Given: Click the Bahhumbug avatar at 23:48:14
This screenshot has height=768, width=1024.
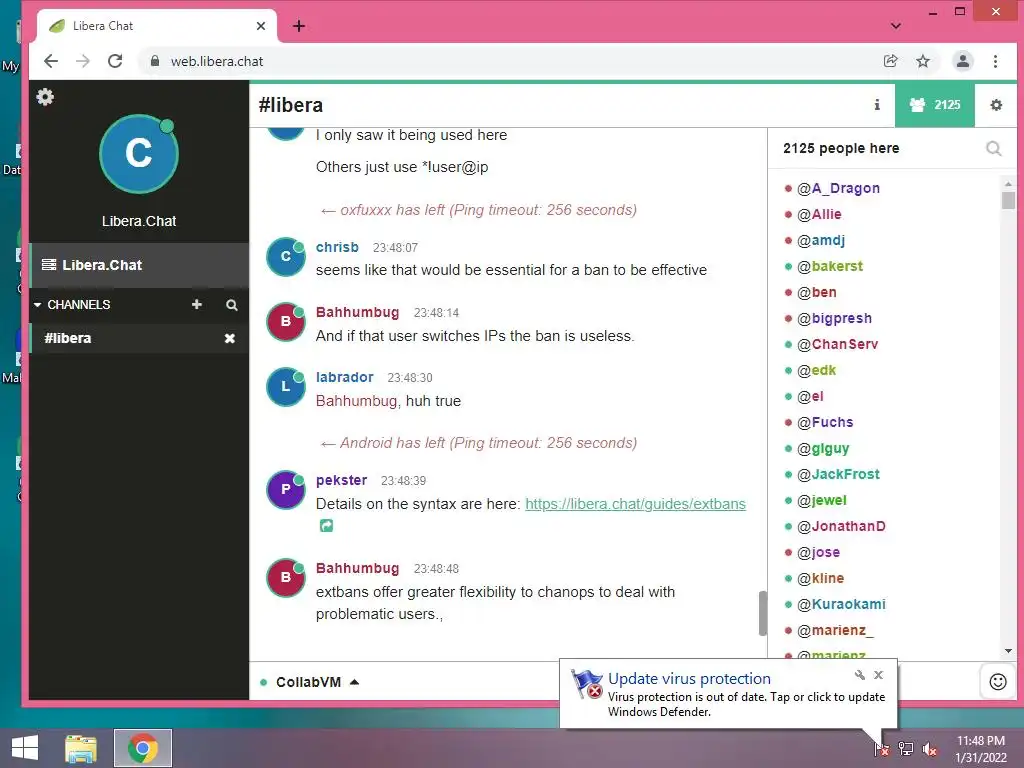Looking at the screenshot, I should 285,321.
